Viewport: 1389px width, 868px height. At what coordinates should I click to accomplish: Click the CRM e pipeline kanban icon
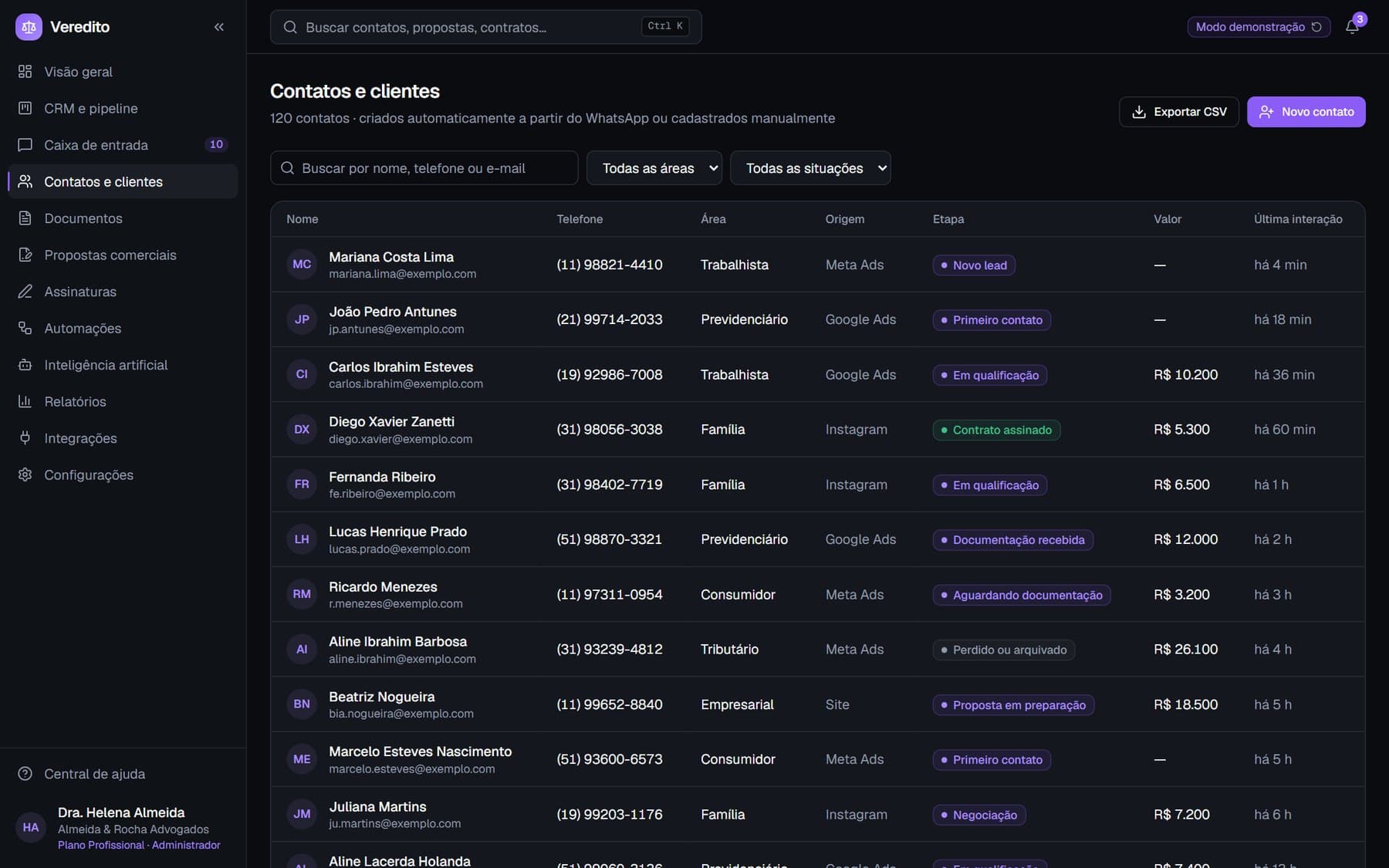tap(25, 108)
